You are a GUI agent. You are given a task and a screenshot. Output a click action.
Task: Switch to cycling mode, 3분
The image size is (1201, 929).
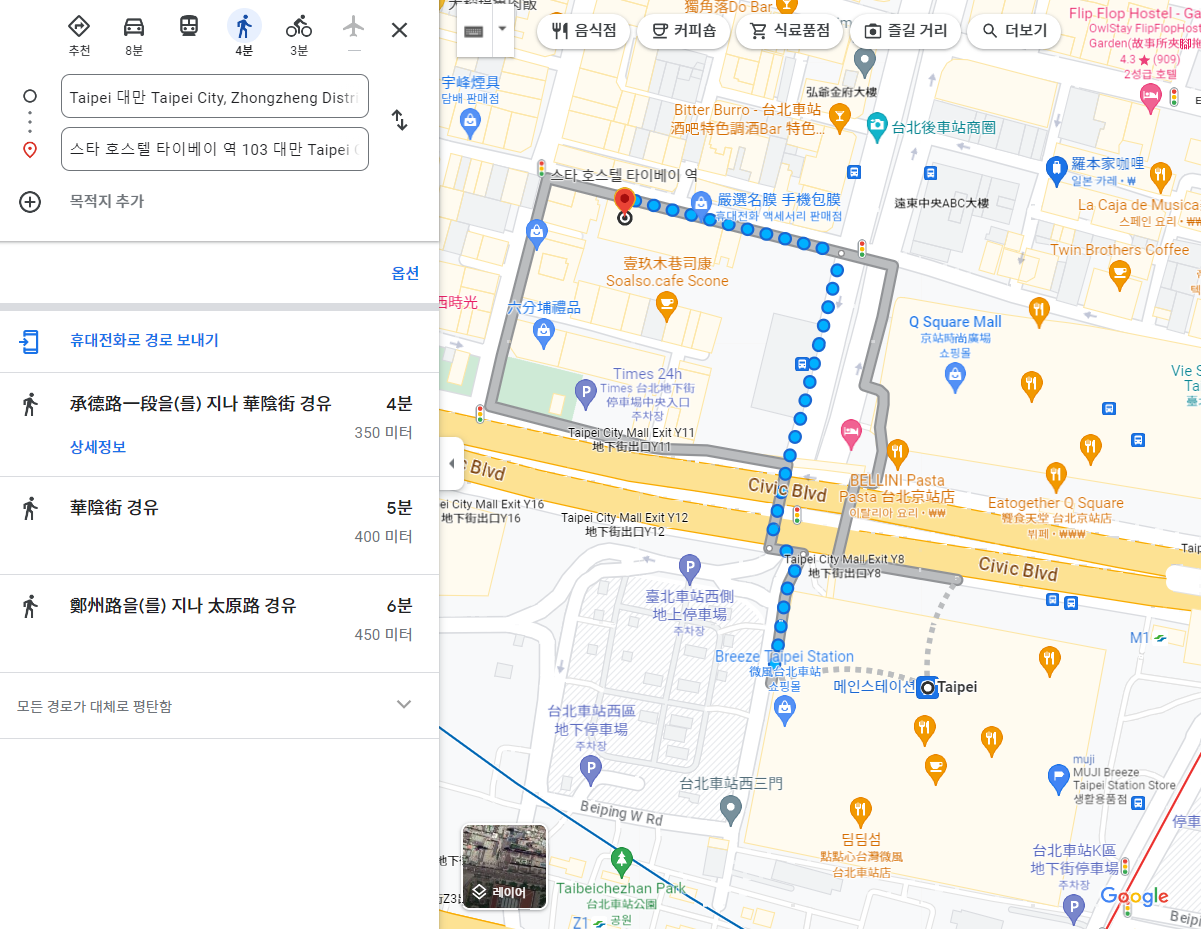pos(299,27)
